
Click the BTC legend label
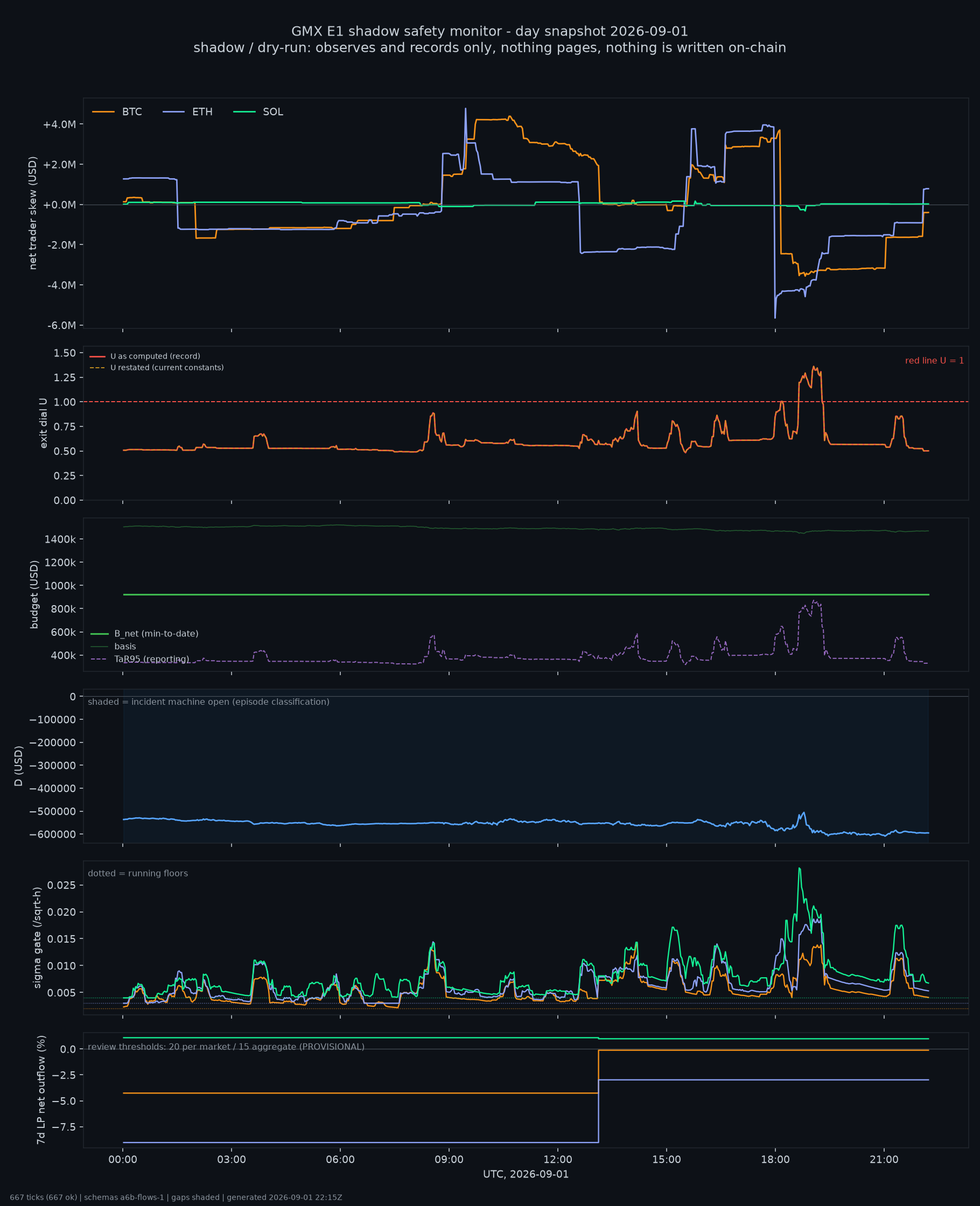131,112
